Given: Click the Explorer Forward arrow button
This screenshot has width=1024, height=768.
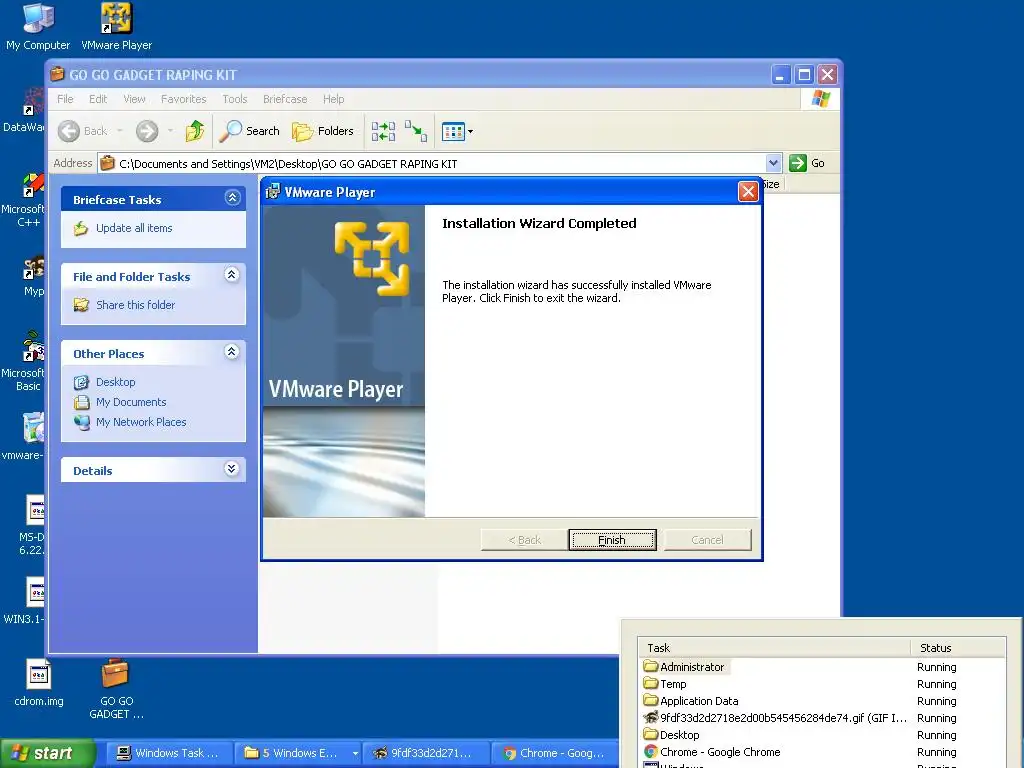Looking at the screenshot, I should click(x=147, y=131).
